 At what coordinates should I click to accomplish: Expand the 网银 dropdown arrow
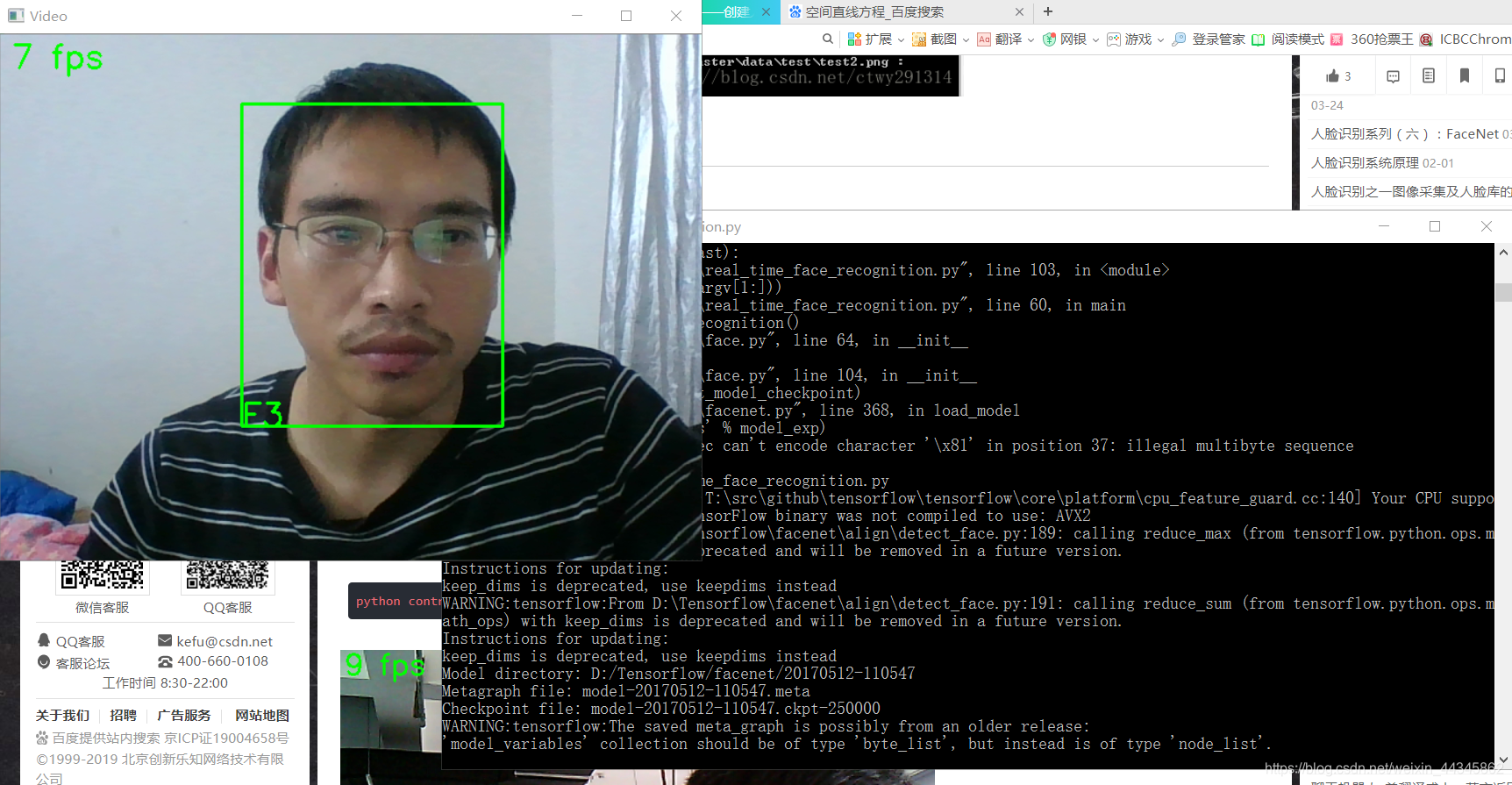(1095, 39)
